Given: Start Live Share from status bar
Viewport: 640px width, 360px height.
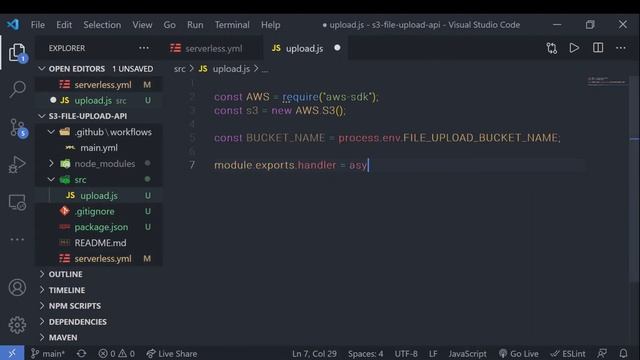Looking at the screenshot, I should coord(172,353).
